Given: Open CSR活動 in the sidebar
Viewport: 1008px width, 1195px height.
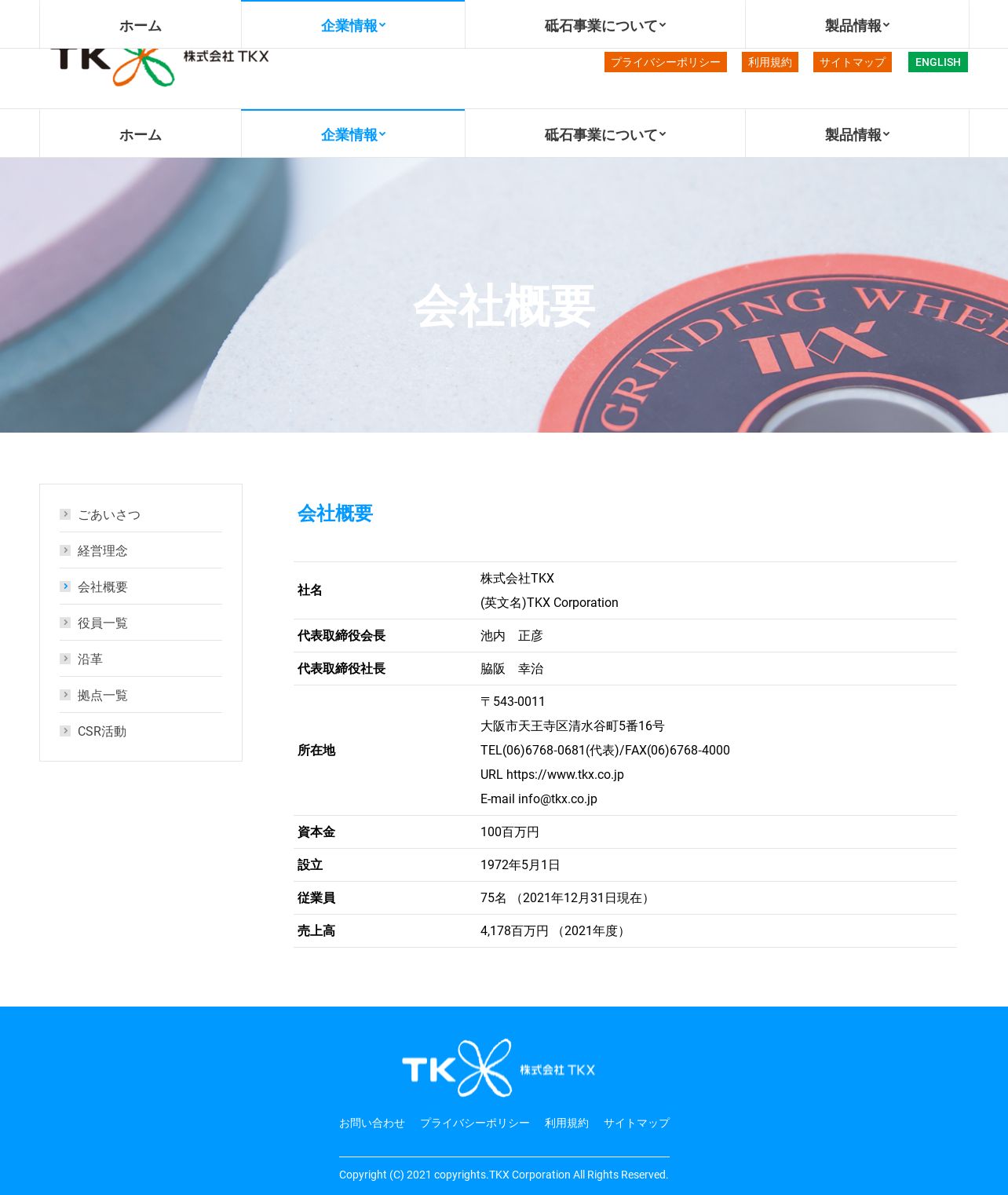Looking at the screenshot, I should (x=102, y=732).
